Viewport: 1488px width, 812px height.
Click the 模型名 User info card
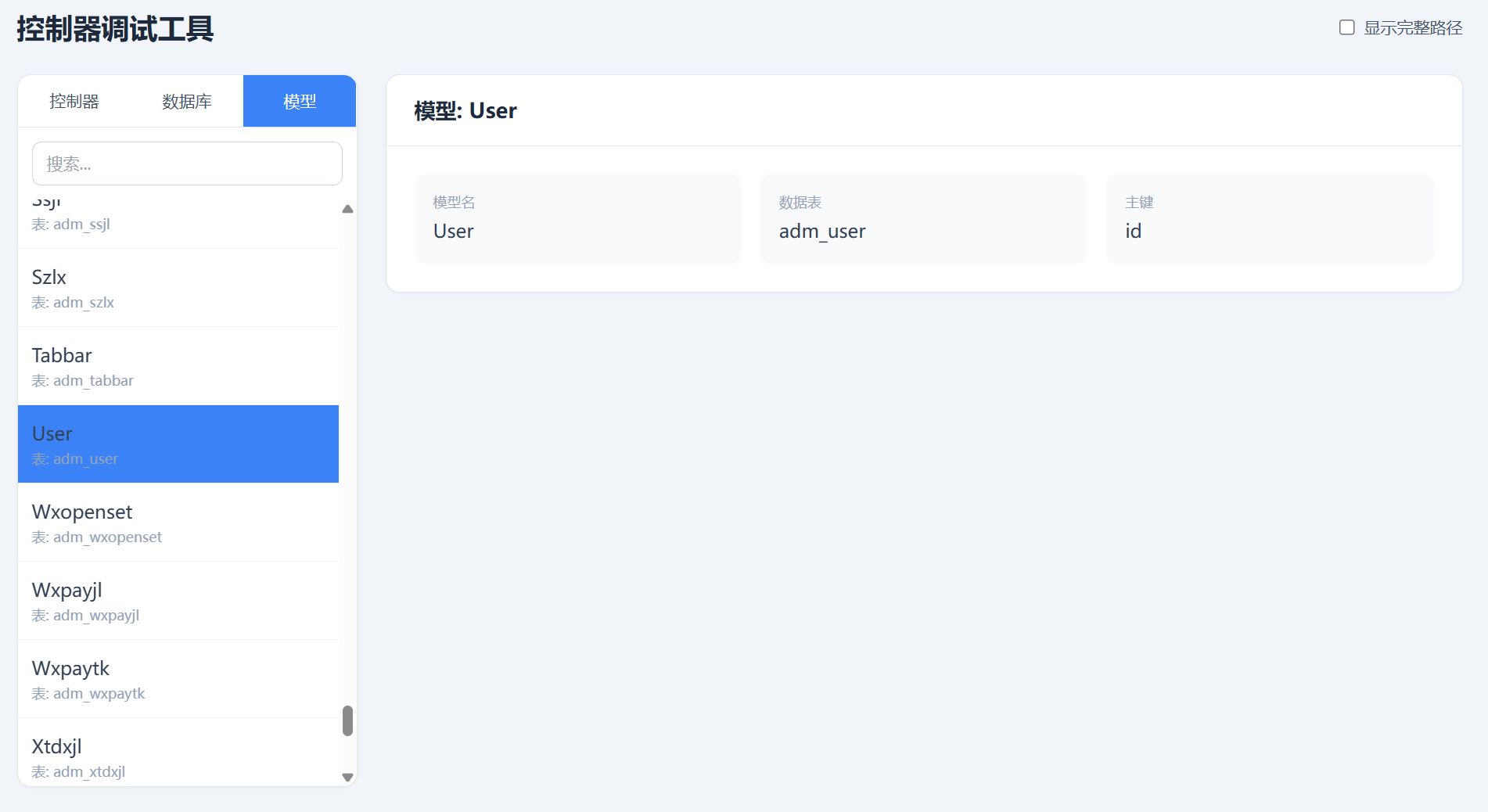[x=577, y=219]
